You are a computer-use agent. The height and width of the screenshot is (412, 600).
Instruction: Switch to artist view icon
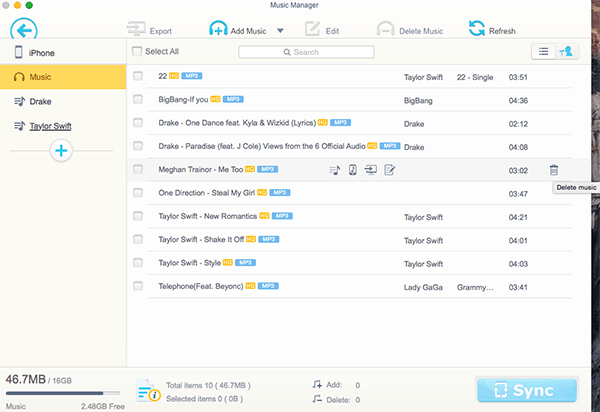pos(566,52)
